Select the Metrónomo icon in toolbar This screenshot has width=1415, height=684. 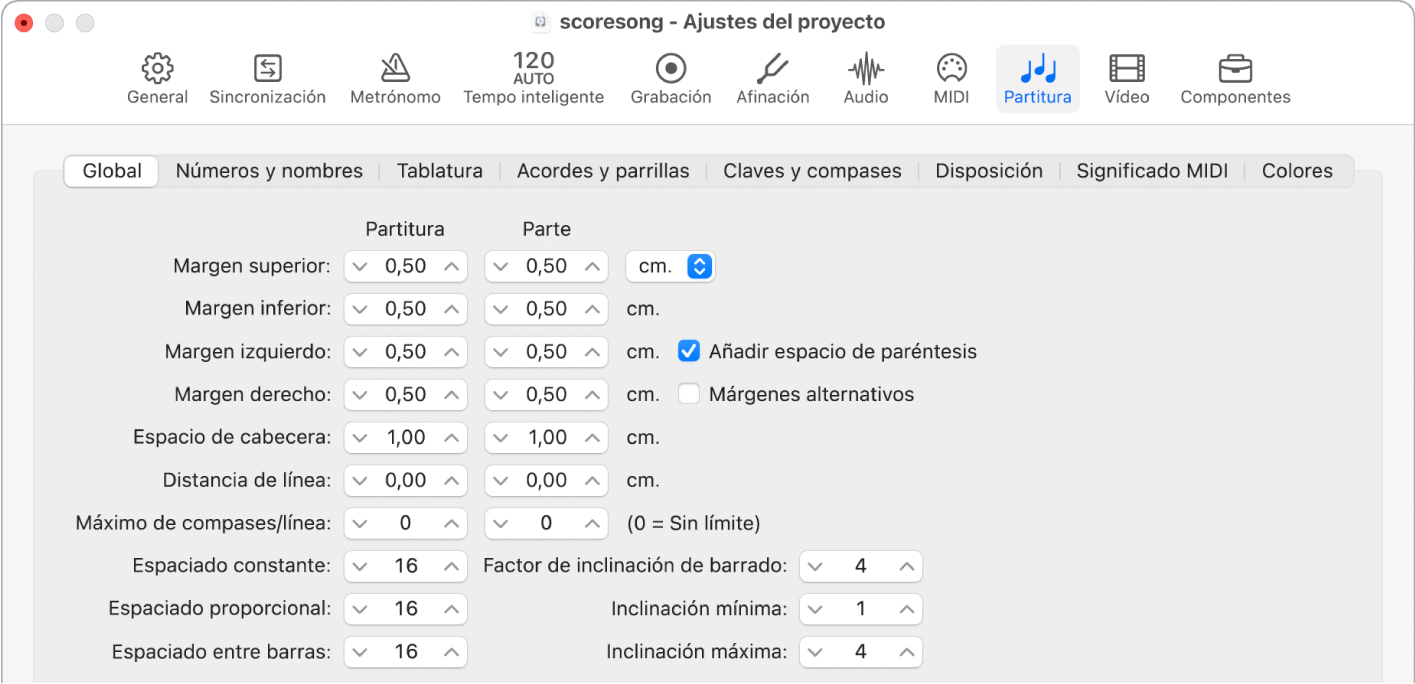(395, 69)
